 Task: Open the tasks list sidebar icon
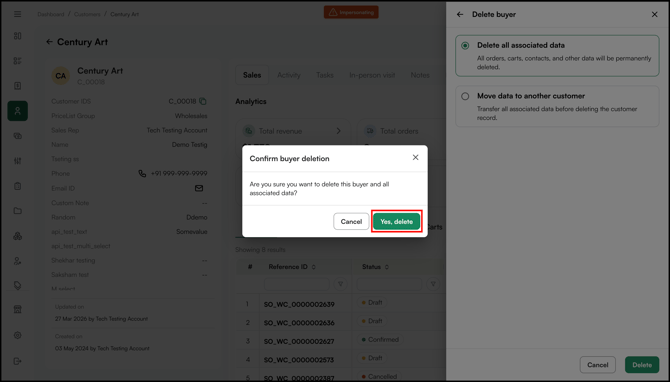tap(18, 61)
